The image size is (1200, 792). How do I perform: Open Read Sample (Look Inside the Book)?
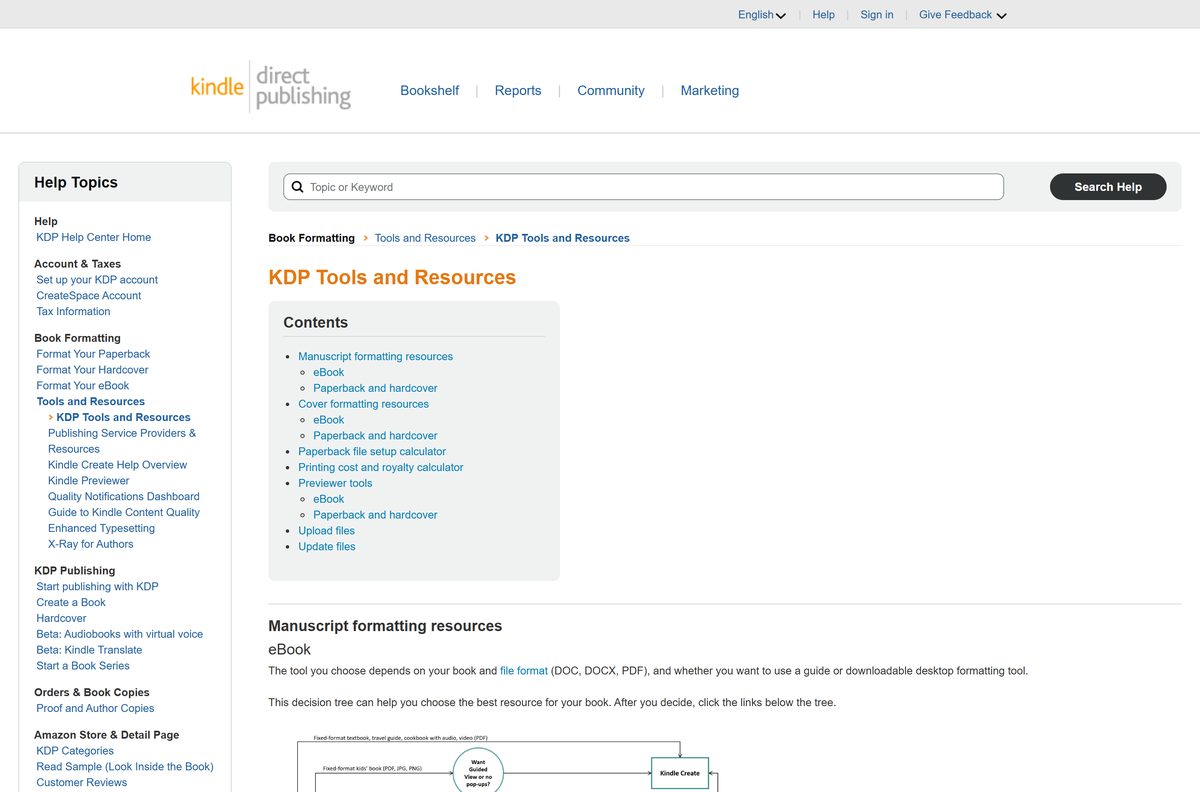pos(125,767)
